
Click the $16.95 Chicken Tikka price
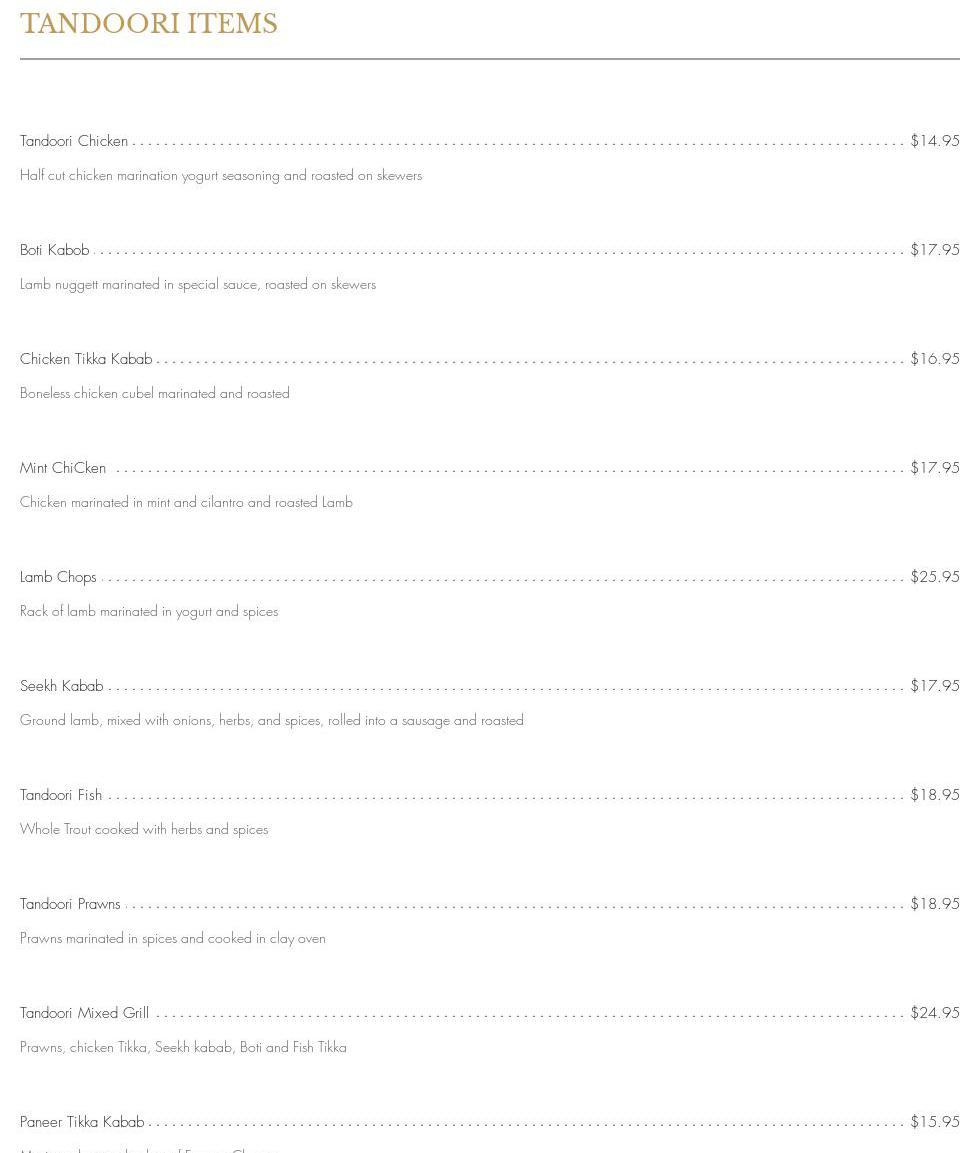[x=934, y=359]
